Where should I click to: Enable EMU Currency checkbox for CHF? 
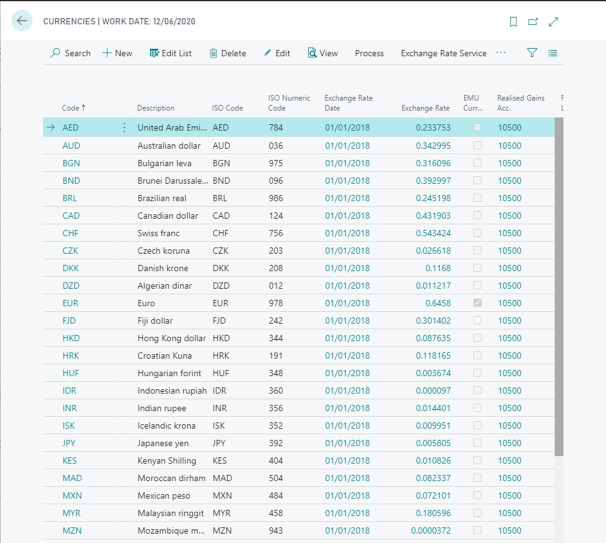[477, 233]
